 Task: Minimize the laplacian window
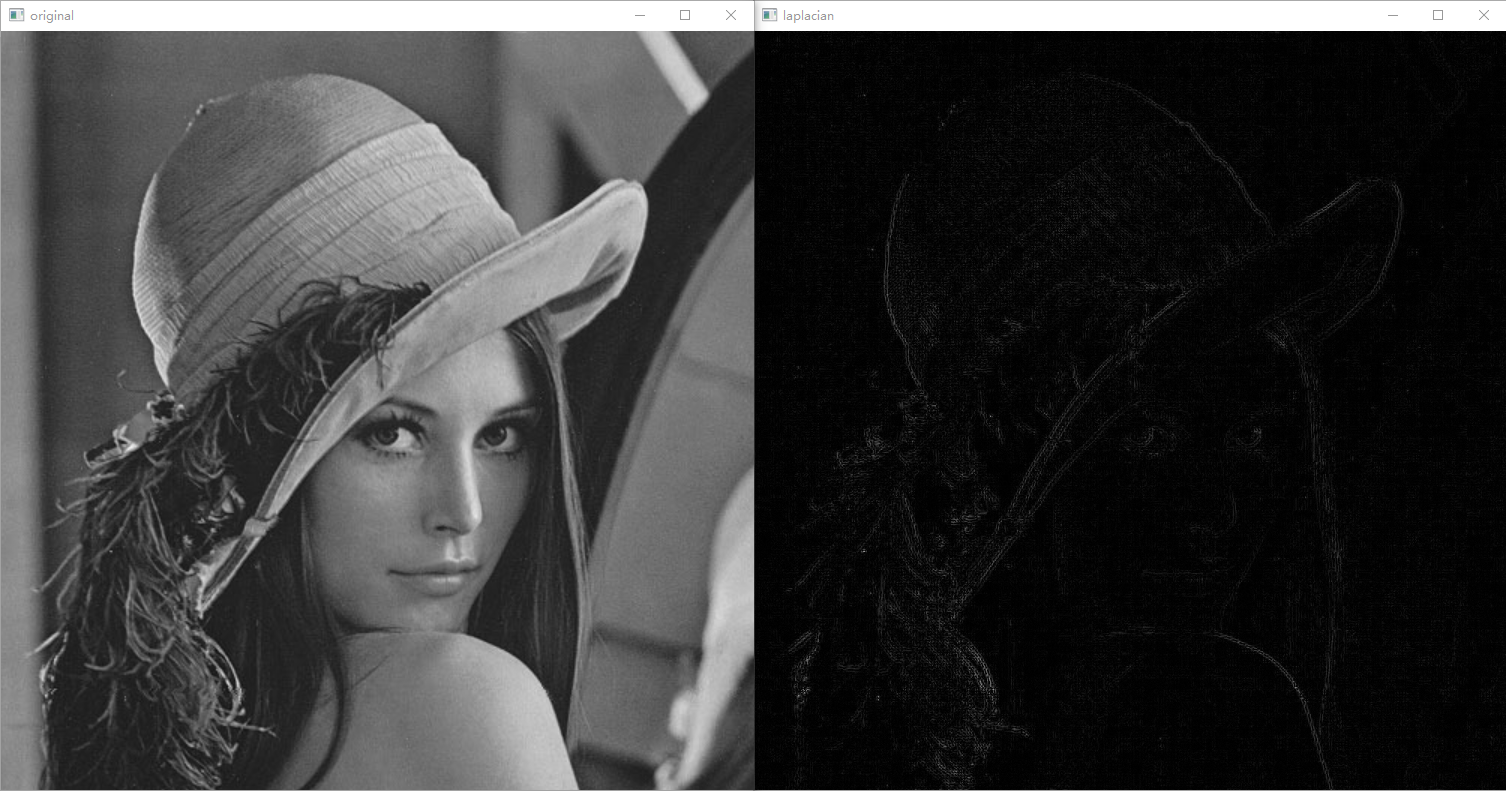point(1392,15)
